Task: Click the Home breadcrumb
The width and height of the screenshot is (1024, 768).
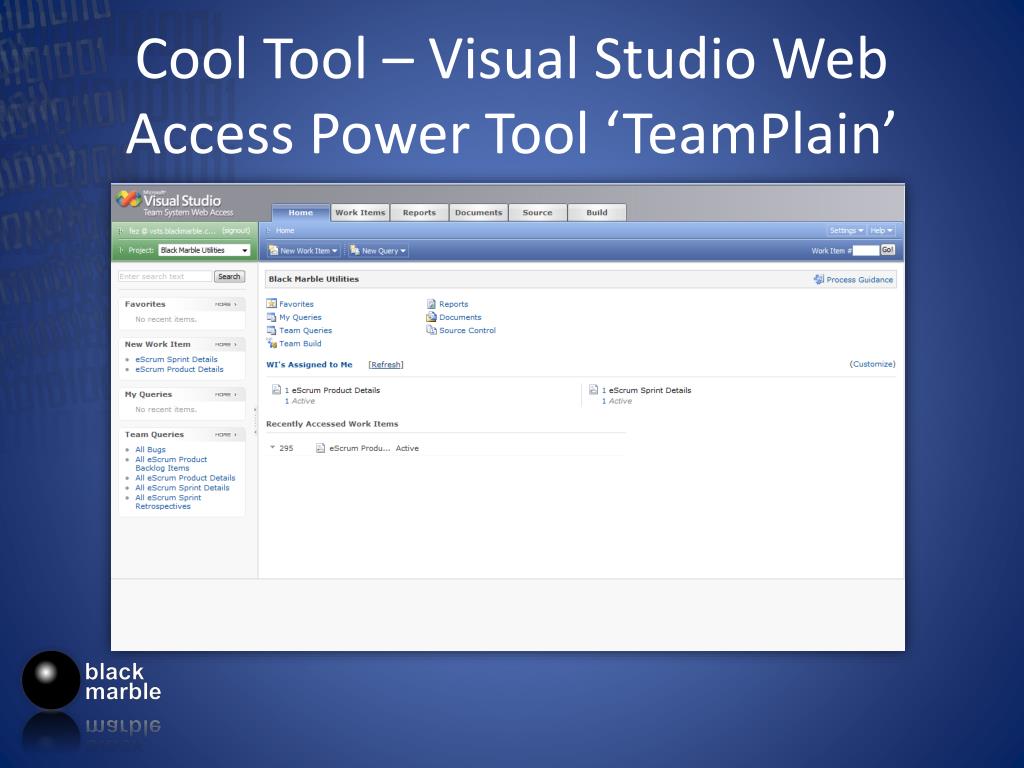Action: pos(285,231)
